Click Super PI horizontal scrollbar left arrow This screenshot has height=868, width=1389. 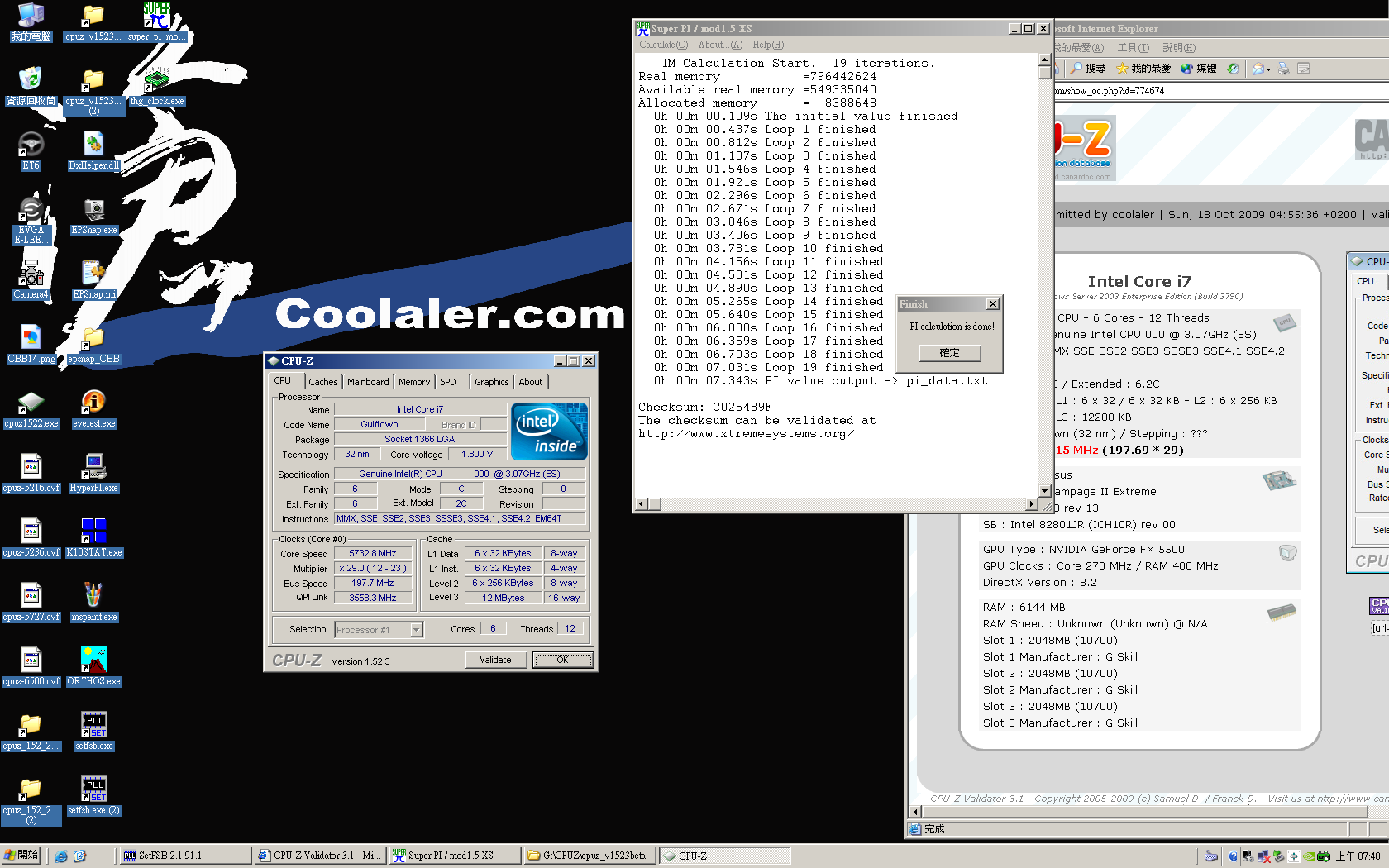coord(641,504)
